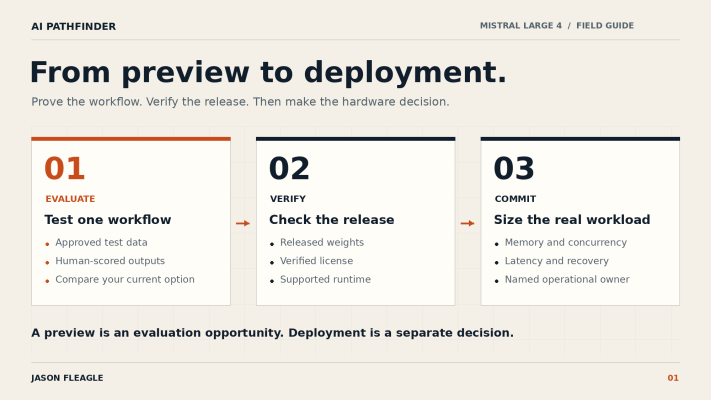Click the large 02 card number
The height and width of the screenshot is (400, 711).
click(289, 169)
